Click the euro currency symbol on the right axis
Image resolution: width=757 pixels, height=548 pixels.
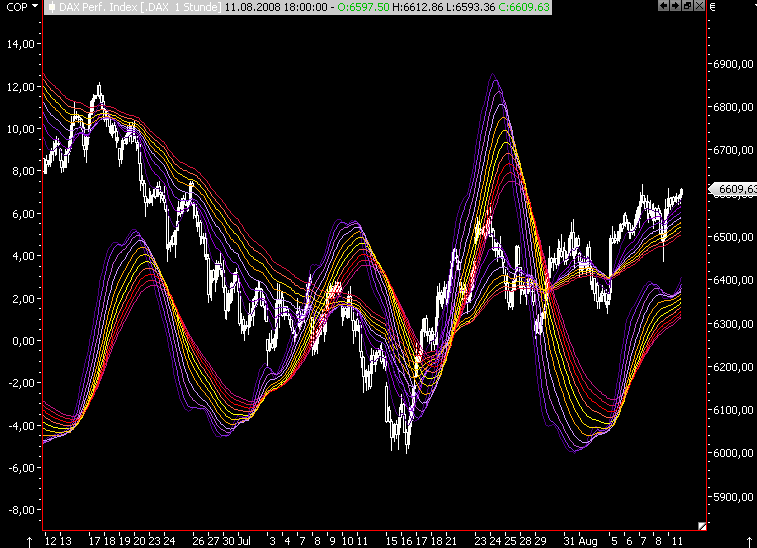click(x=712, y=7)
